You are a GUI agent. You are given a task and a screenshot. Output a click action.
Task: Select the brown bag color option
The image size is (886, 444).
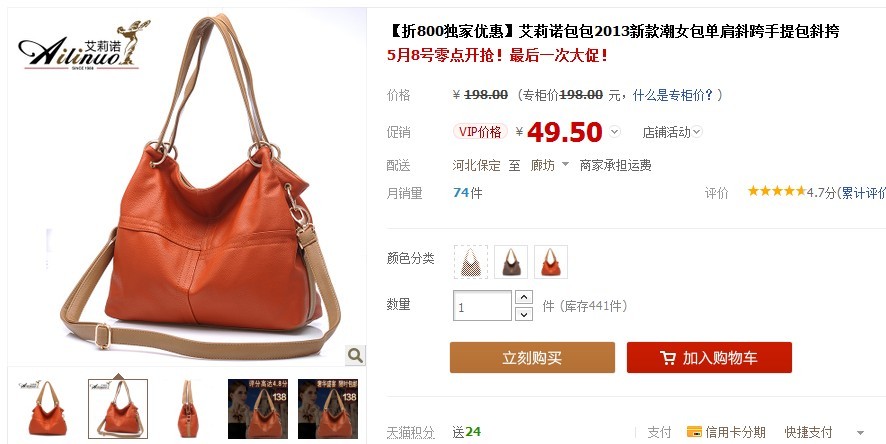click(511, 262)
